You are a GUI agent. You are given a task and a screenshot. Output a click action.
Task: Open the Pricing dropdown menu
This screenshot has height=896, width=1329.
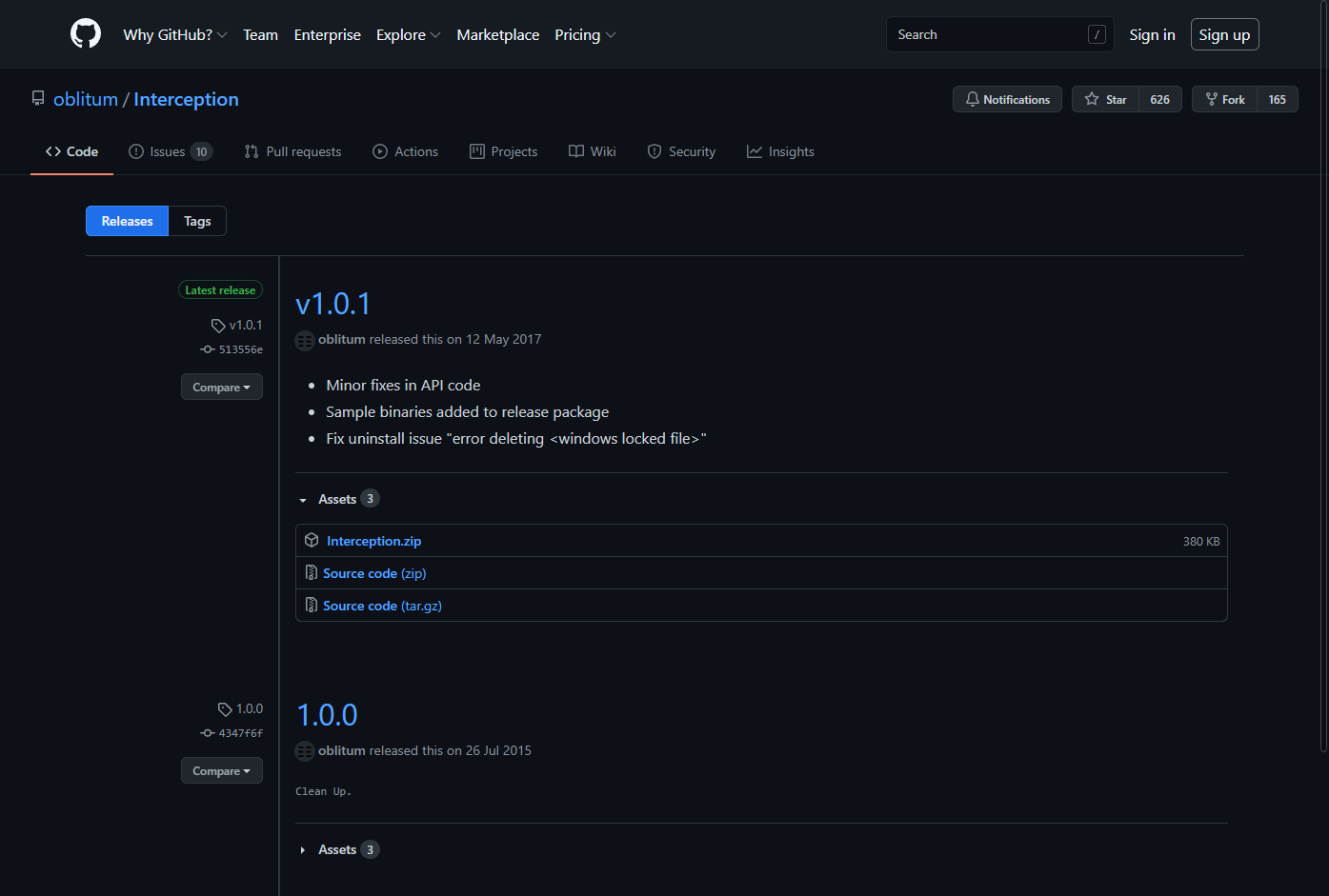point(586,34)
